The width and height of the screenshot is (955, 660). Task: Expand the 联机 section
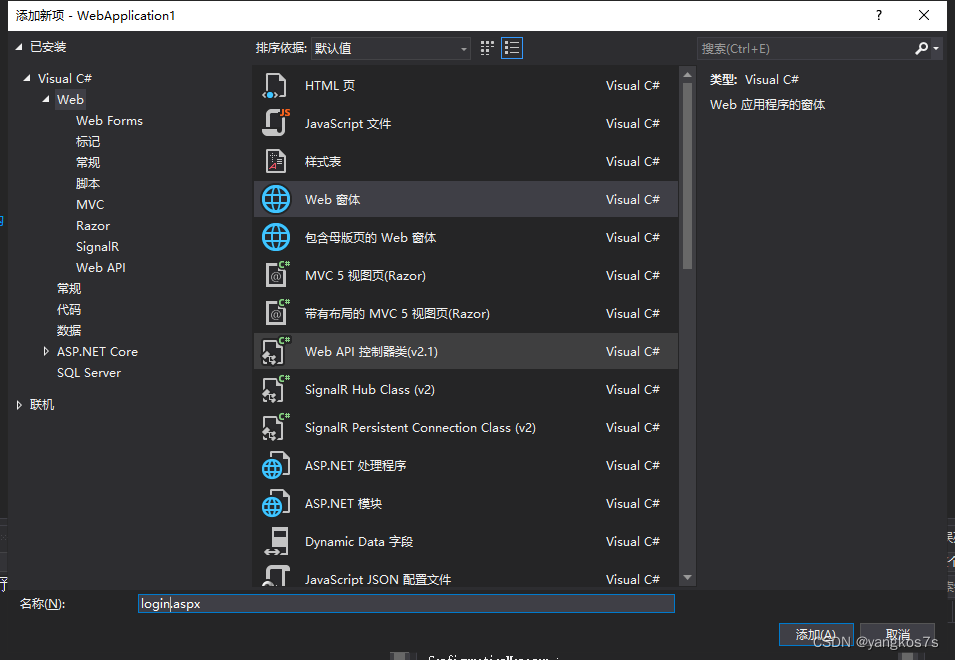(17, 404)
